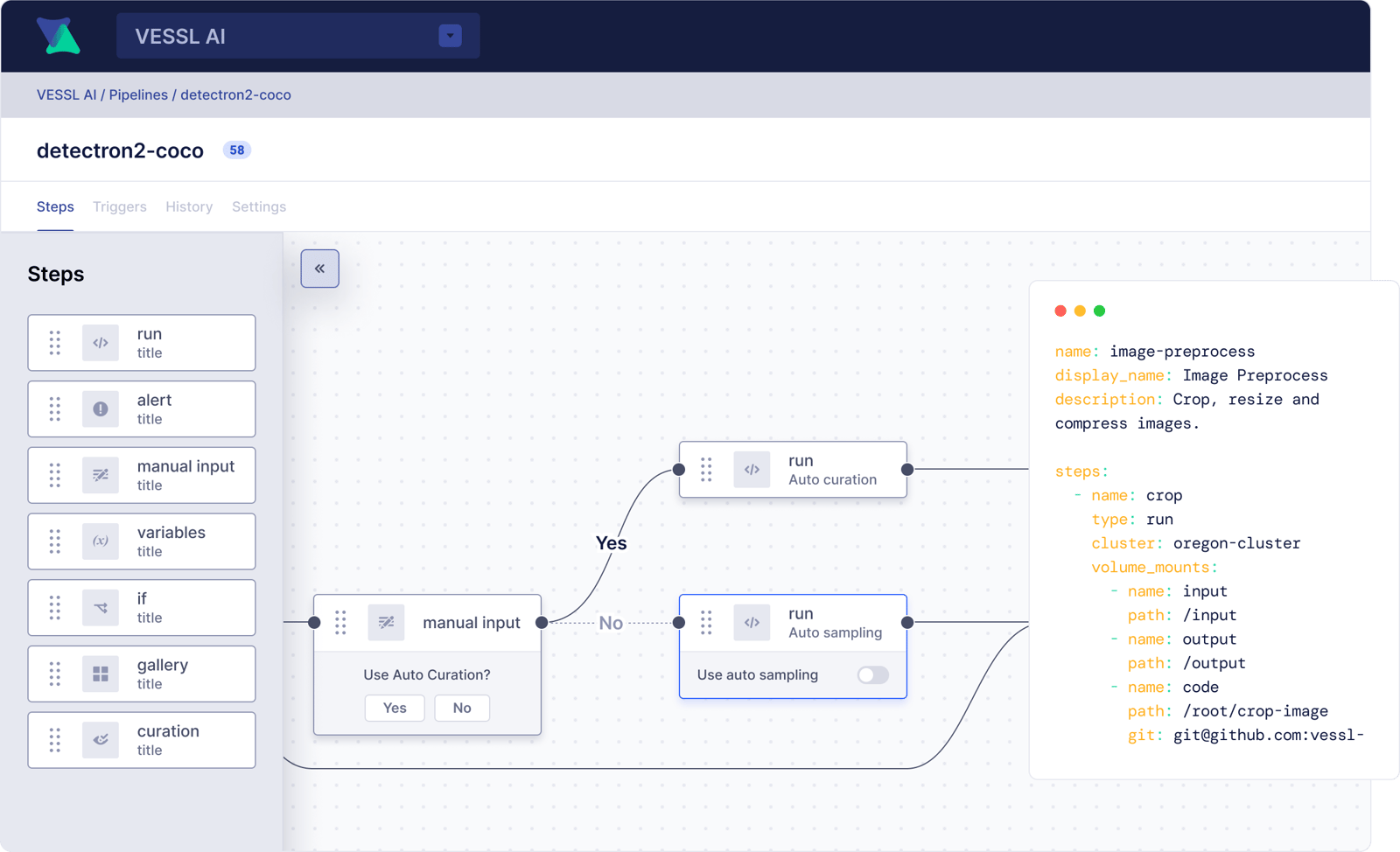
Task: Click the alert step exclamation icon
Action: click(101, 409)
